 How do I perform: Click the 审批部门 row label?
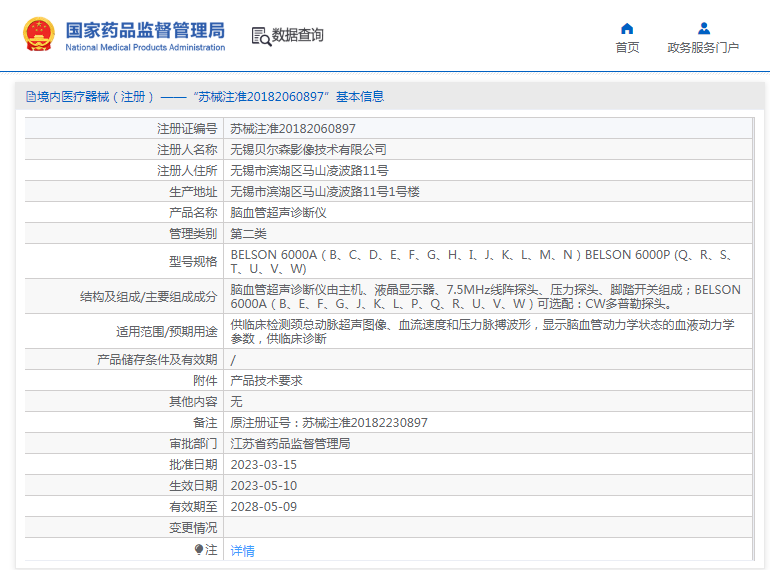[193, 444]
